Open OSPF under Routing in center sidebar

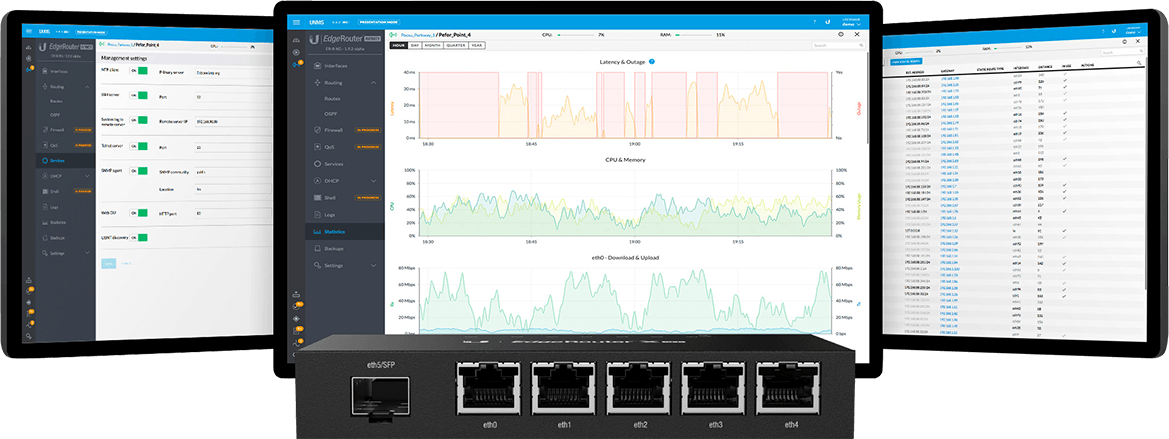coord(330,113)
